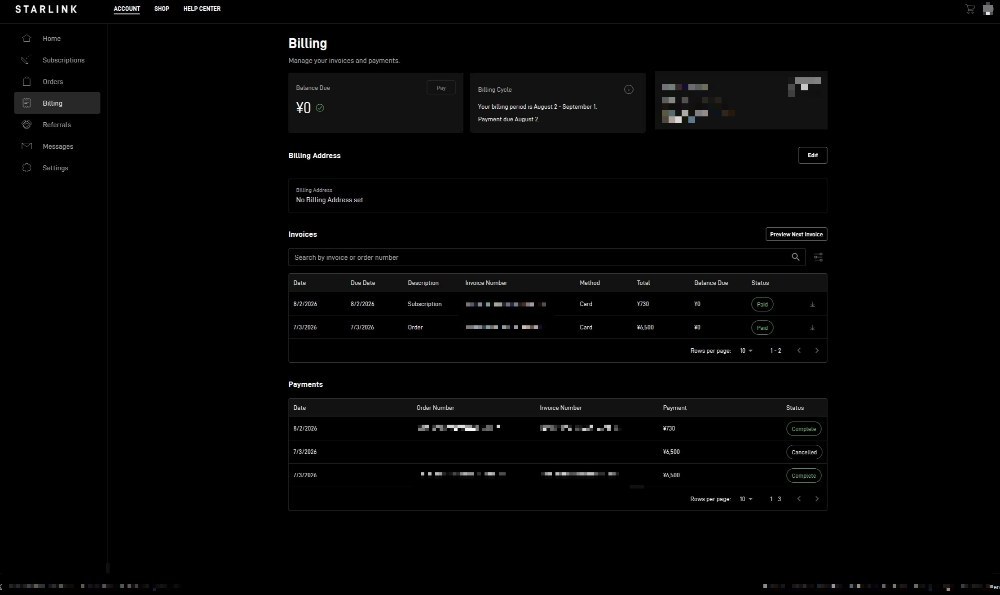Click the ¥730 total in Invoices
Screen dimensions: 1000x595
pos(643,304)
